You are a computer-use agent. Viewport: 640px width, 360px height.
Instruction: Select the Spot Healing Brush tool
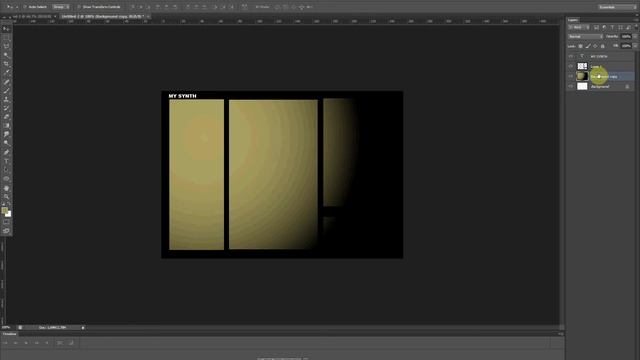6,82
